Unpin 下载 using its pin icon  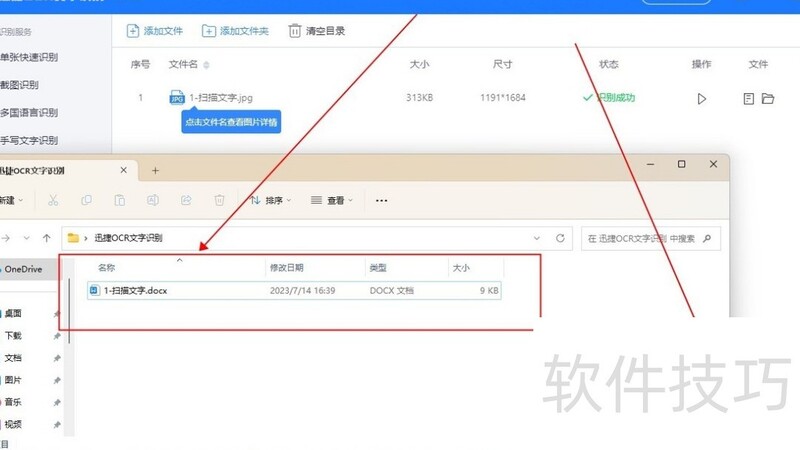pos(57,336)
